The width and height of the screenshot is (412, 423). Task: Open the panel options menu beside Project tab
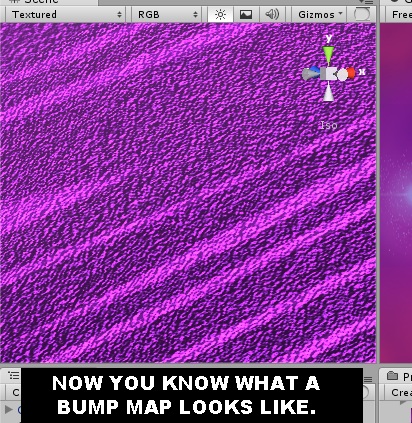[x=368, y=379]
